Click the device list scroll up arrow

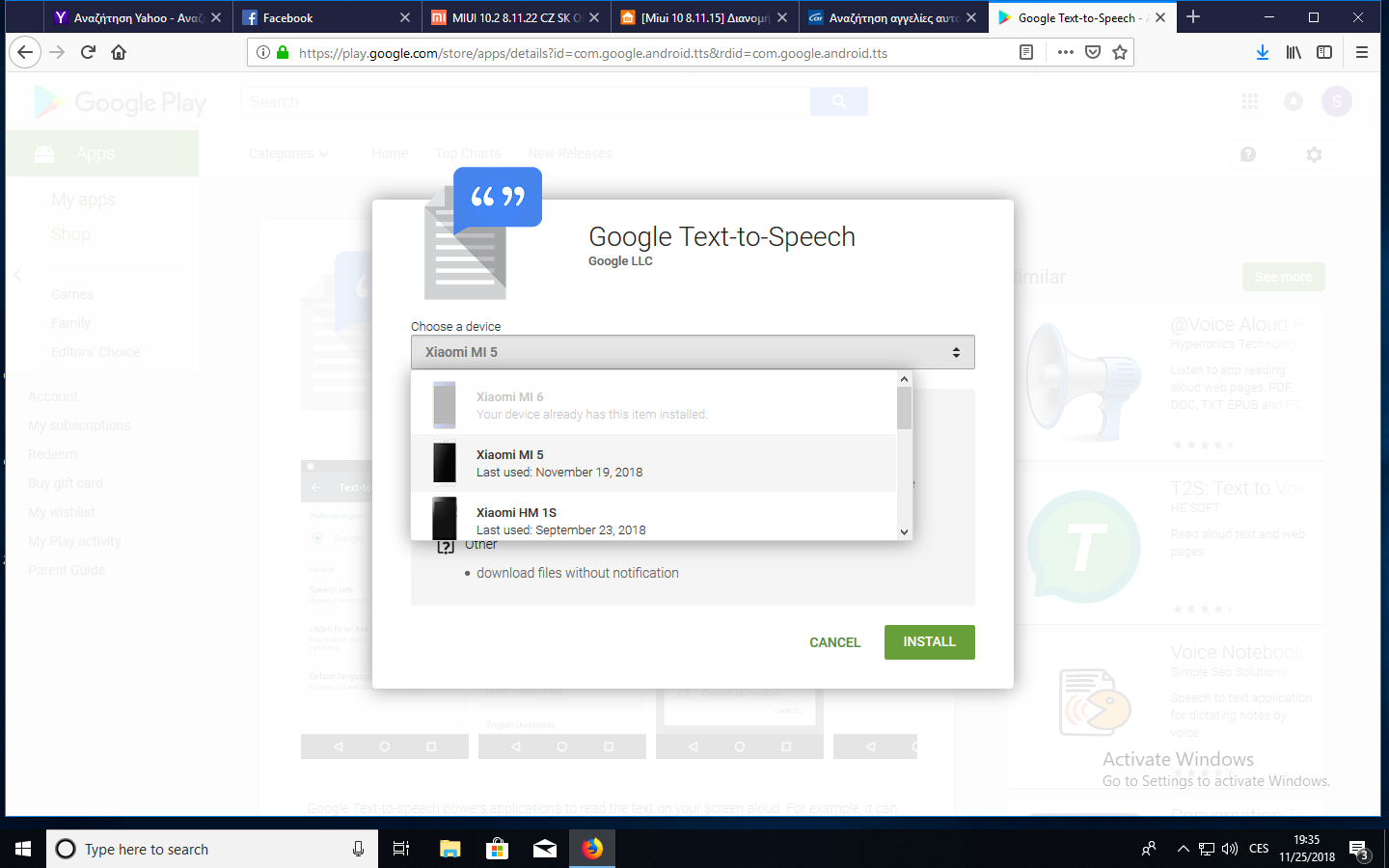click(x=904, y=379)
